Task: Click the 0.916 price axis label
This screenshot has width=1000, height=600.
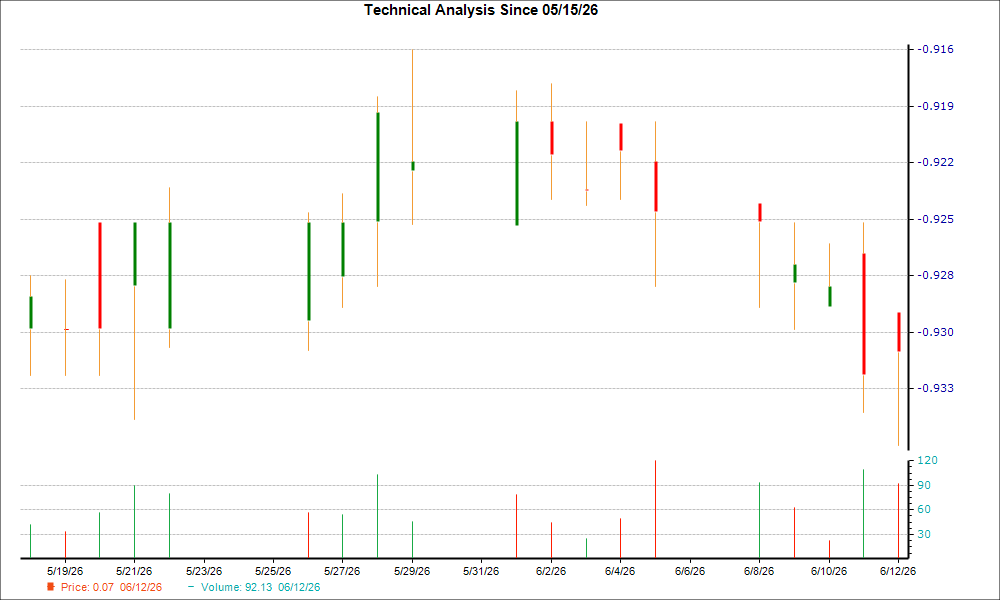Action: 938,50
